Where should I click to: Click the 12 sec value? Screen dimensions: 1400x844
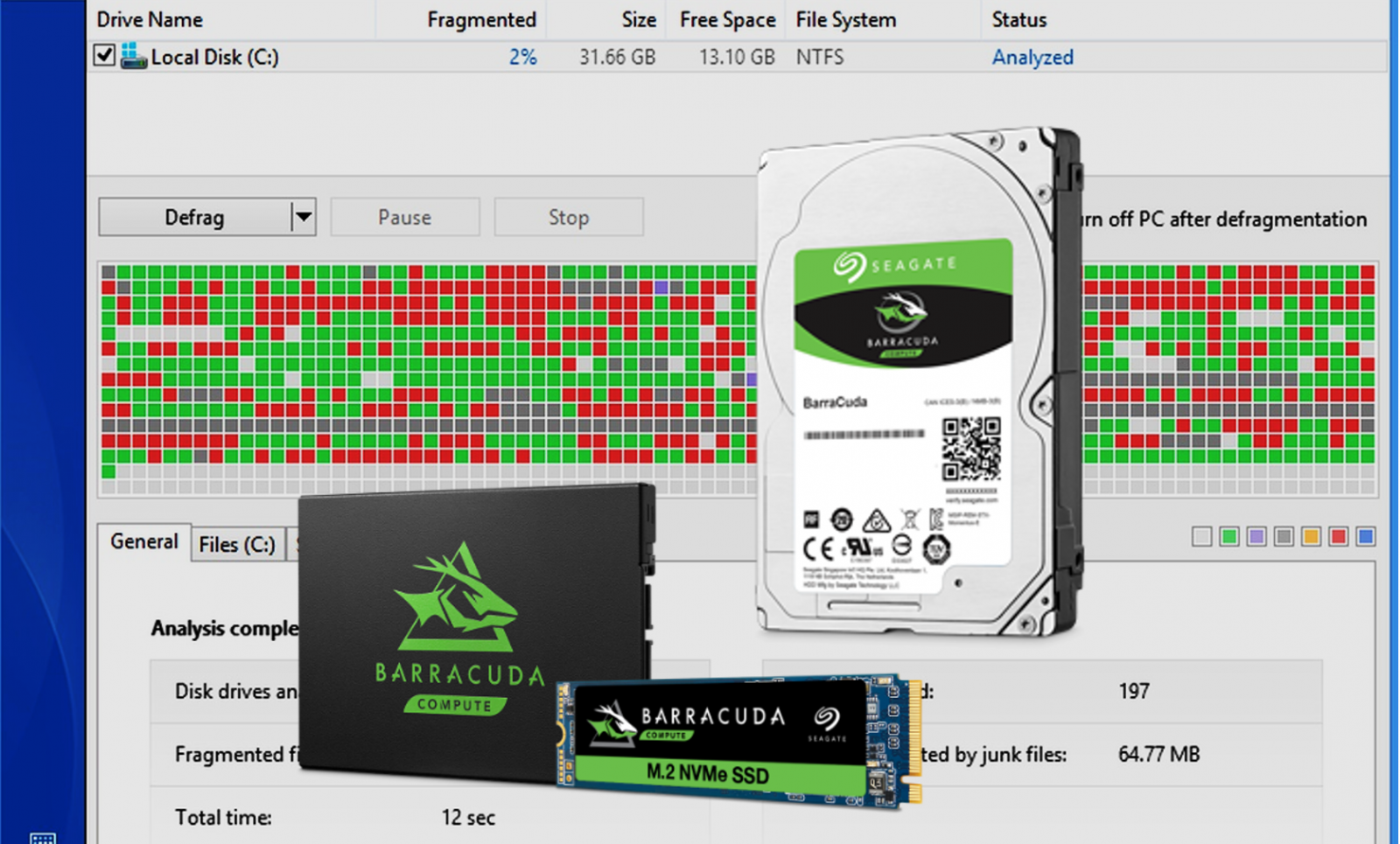point(468,817)
